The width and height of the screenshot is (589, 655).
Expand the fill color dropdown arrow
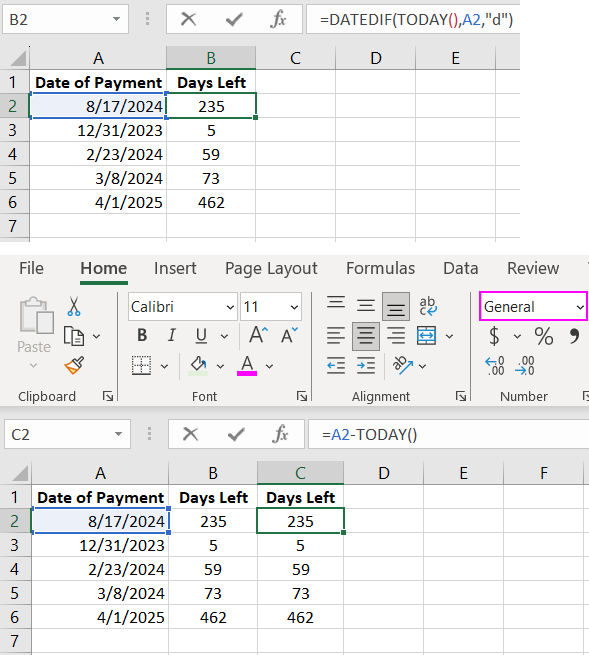coord(220,367)
